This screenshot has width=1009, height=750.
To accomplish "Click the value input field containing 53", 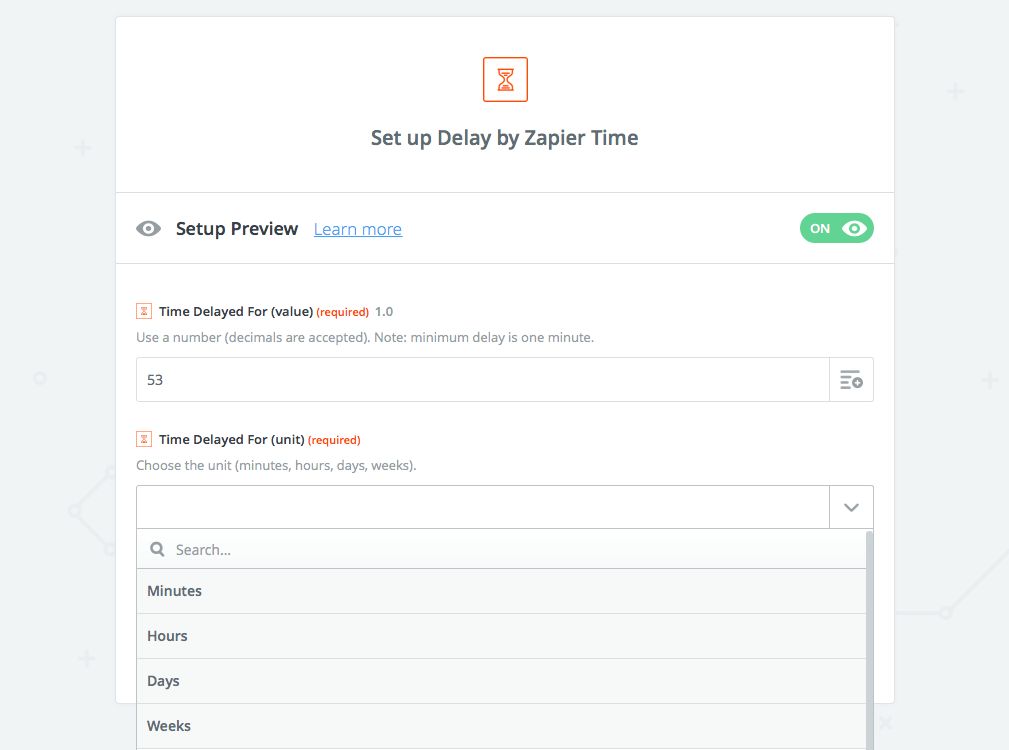I will click(483, 380).
